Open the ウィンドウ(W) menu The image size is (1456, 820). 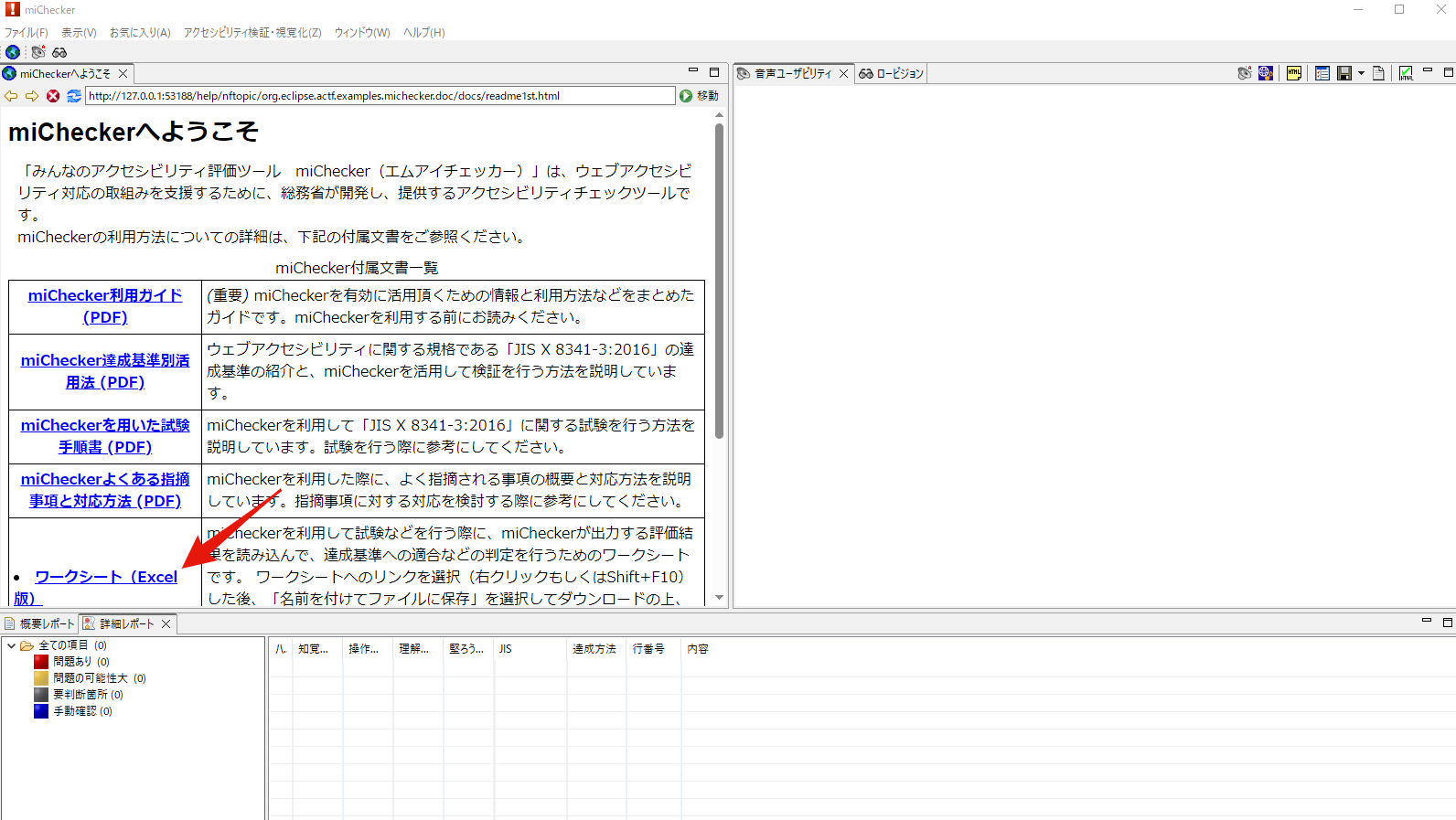click(x=362, y=33)
